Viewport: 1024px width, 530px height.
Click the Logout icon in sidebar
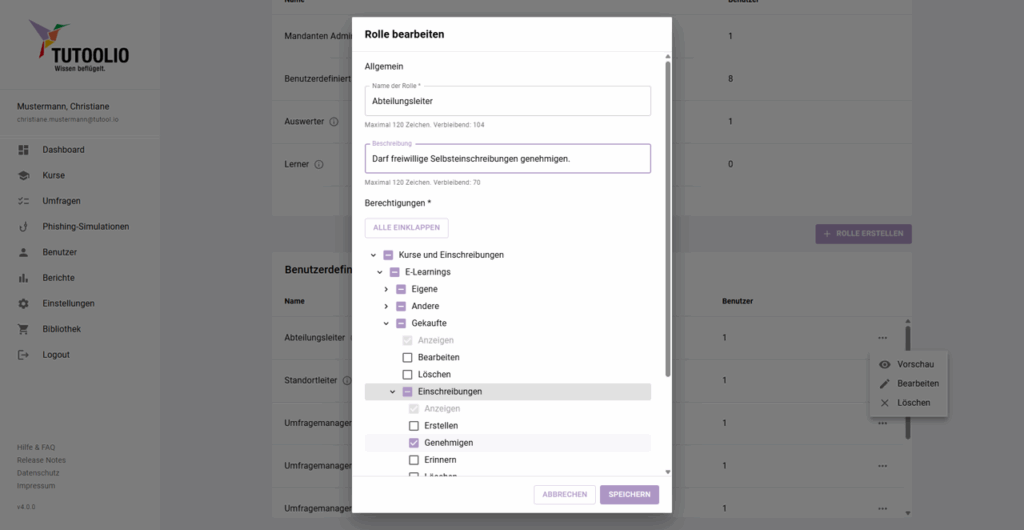23,355
